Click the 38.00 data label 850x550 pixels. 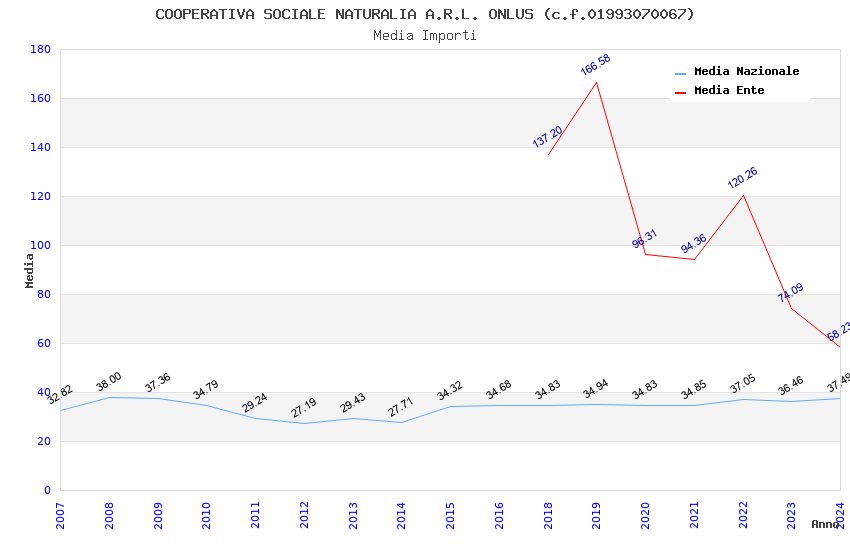tap(108, 381)
